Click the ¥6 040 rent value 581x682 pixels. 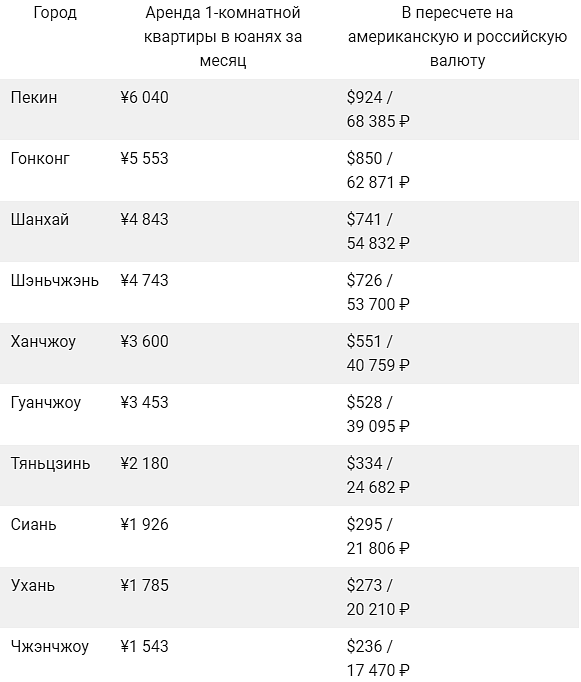click(x=144, y=97)
